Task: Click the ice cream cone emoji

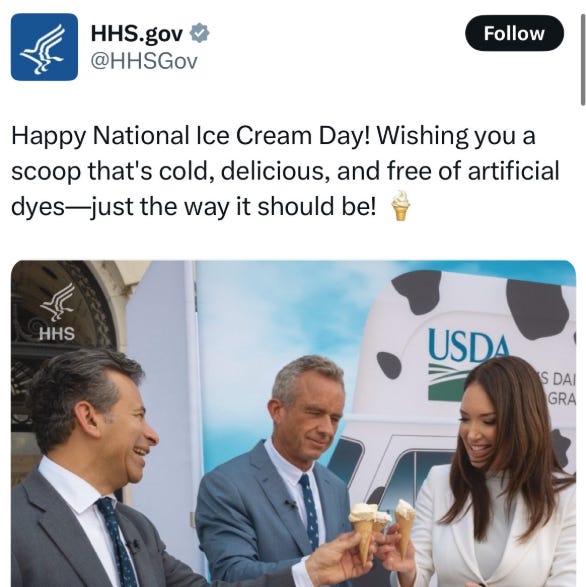Action: [400, 206]
